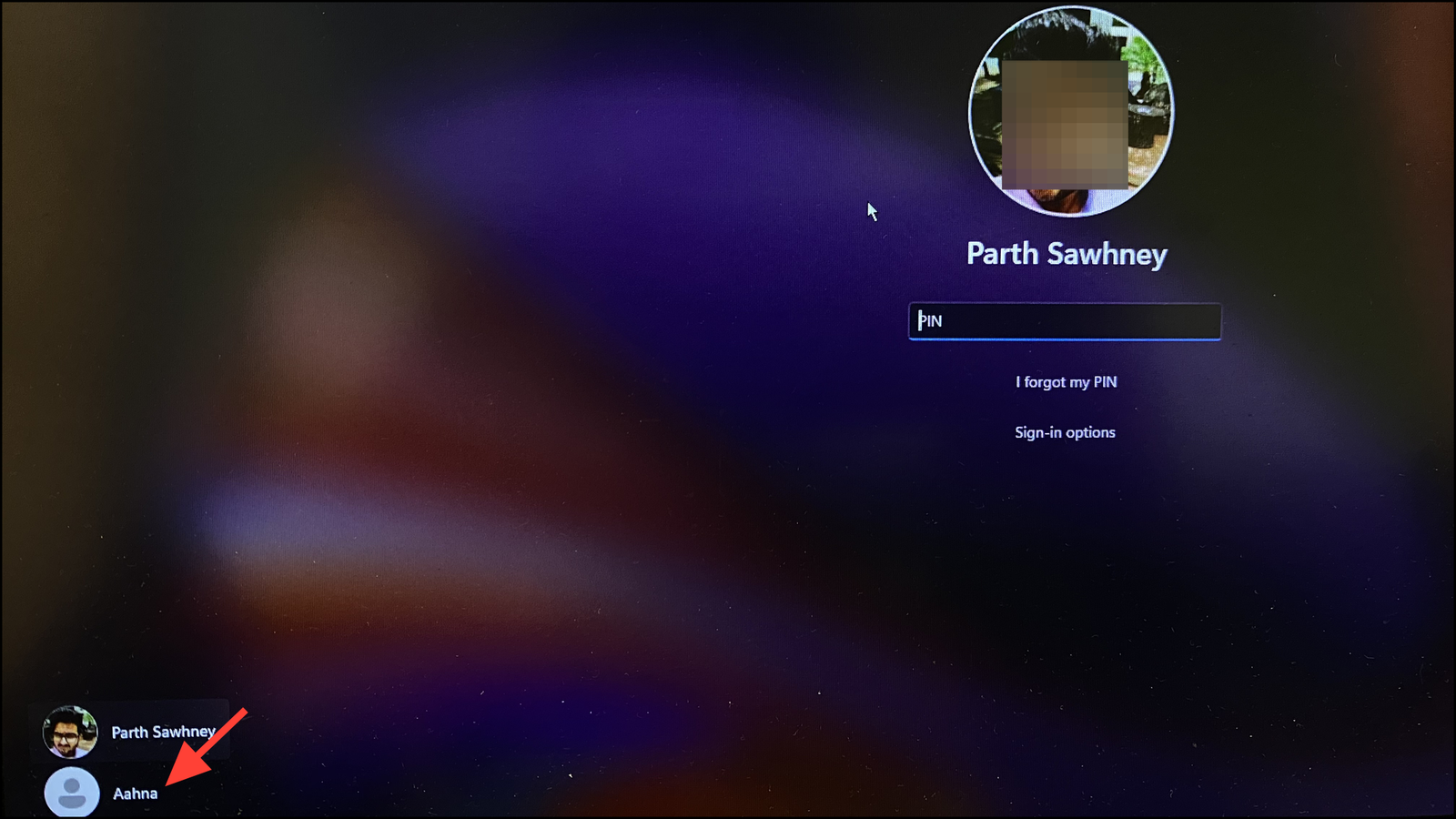Expand the Sign-in options list

tap(1065, 432)
